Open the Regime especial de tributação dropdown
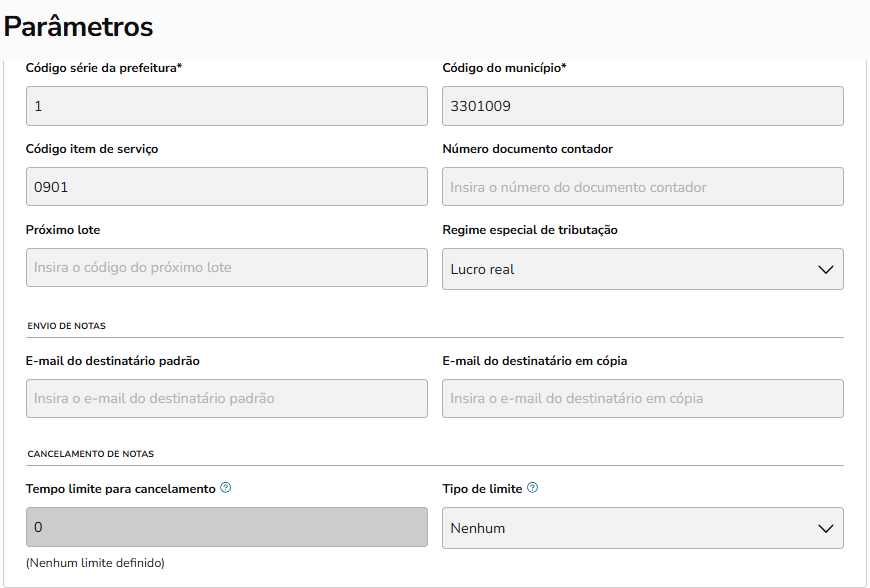Viewport: 870px width, 588px height. click(x=642, y=269)
